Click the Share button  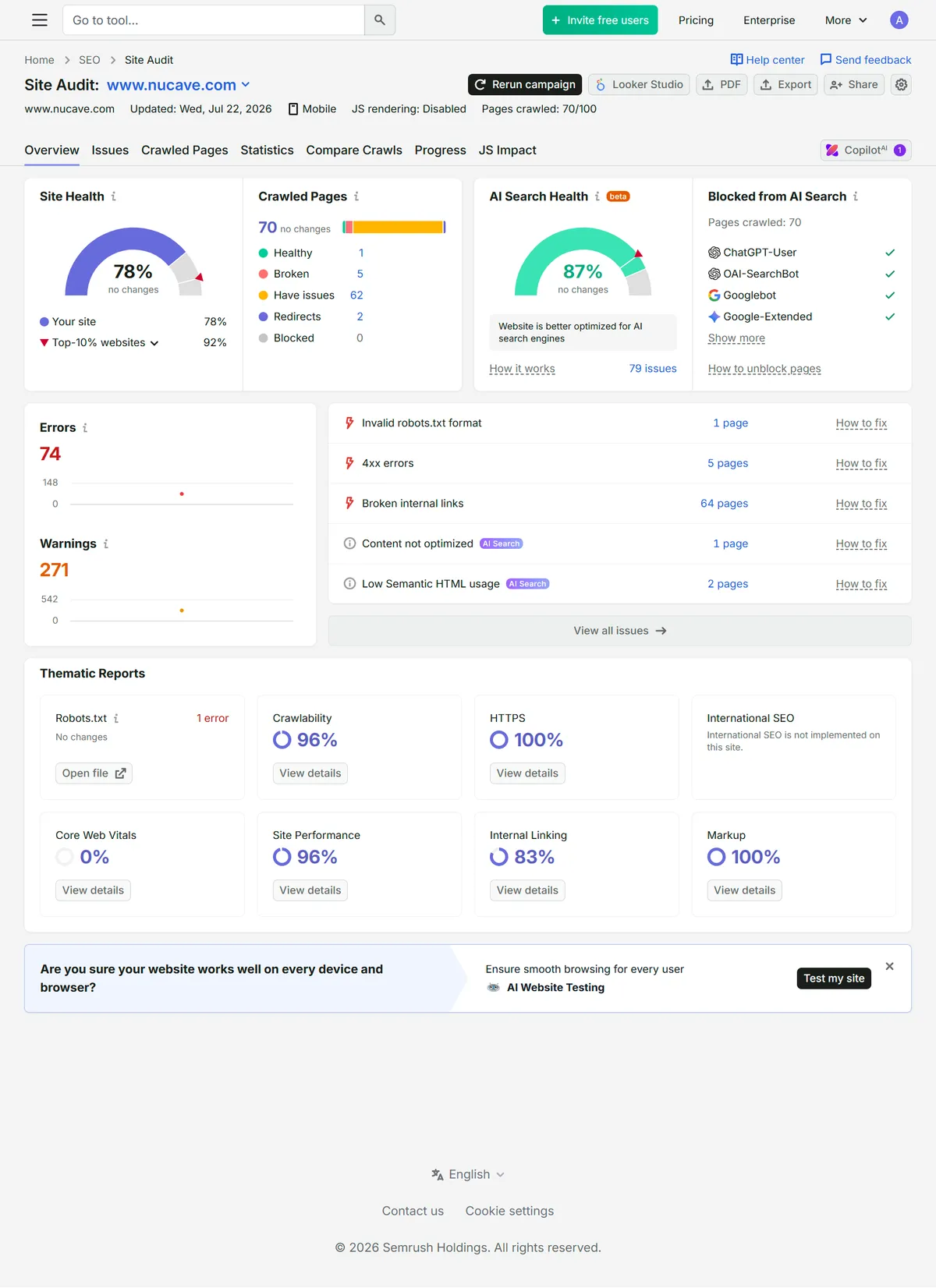coord(854,84)
